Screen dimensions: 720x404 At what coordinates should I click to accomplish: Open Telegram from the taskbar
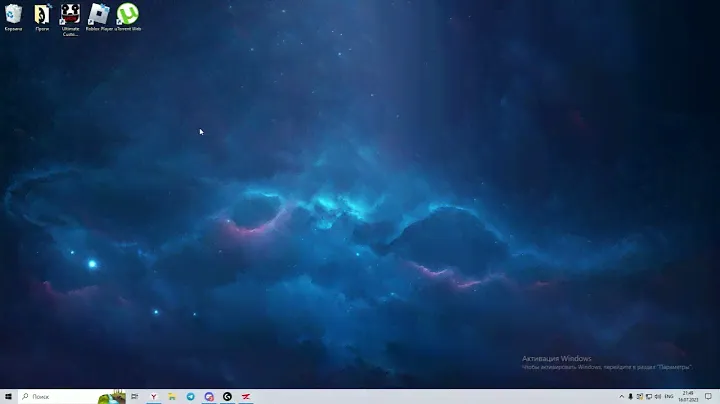coord(191,396)
